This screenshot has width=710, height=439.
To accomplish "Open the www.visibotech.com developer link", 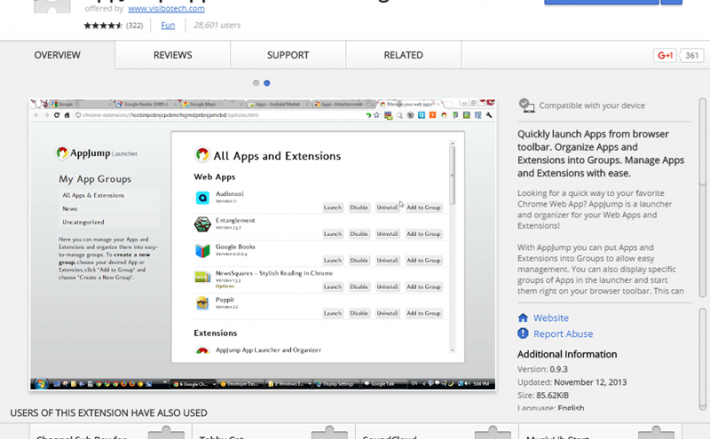I will [166, 8].
